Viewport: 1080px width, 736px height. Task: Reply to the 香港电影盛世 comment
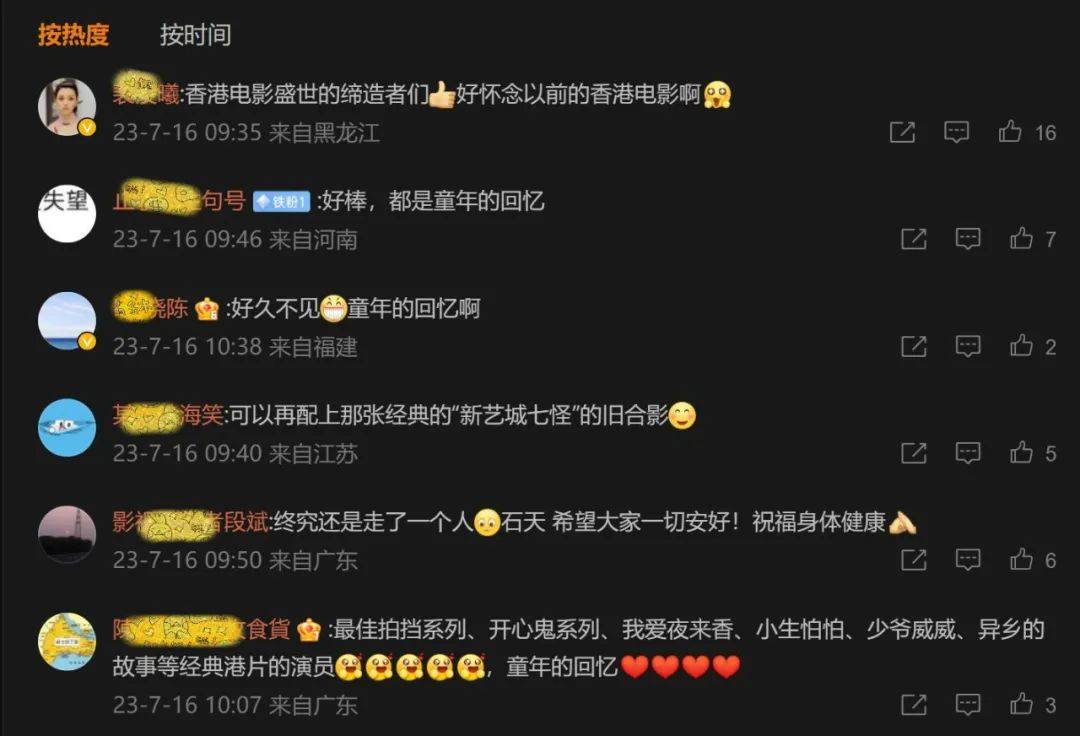tap(956, 132)
